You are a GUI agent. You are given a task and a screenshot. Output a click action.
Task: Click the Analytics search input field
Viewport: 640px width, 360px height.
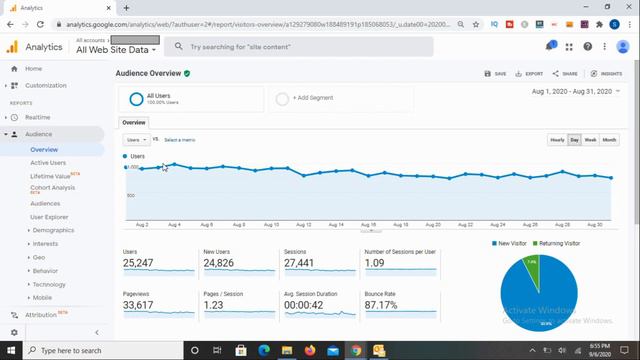[x=299, y=47]
